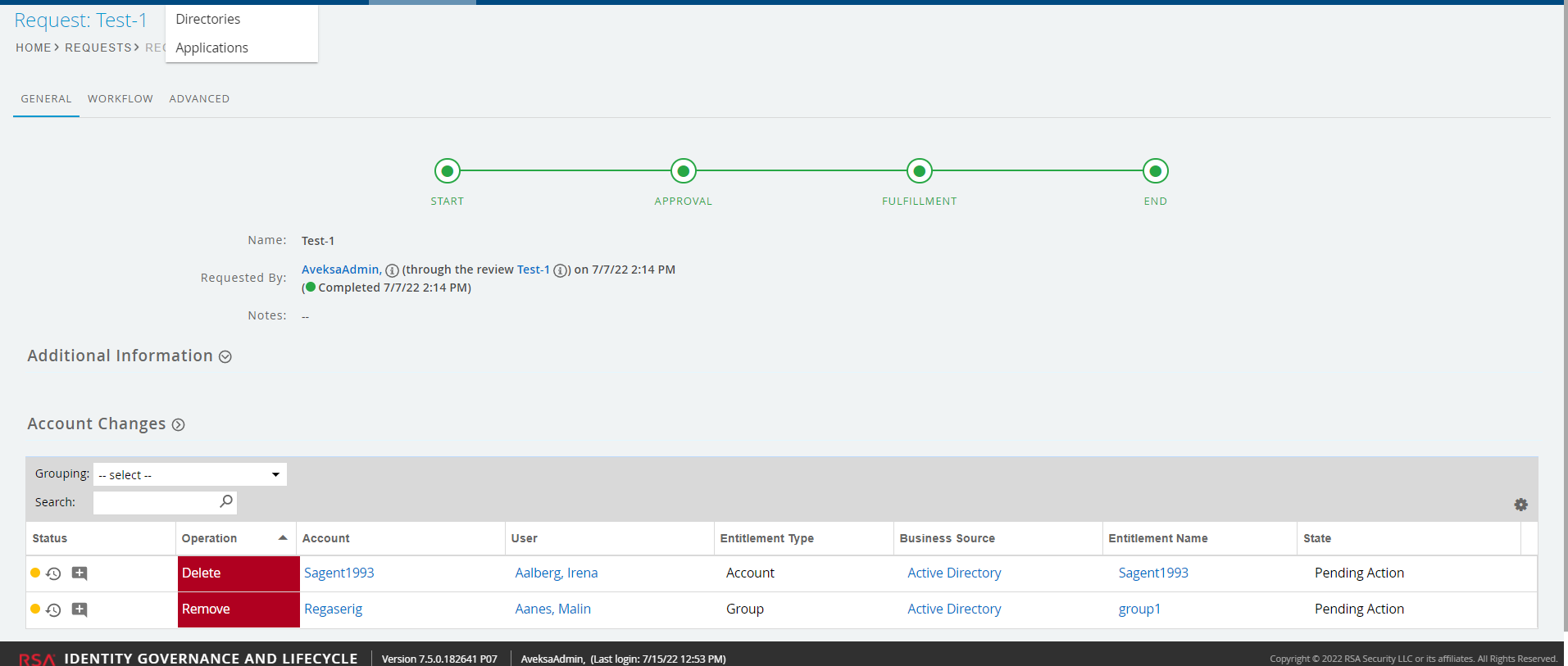Sort table by Operation column header
Screen dimensions: 1568x666
click(210, 538)
